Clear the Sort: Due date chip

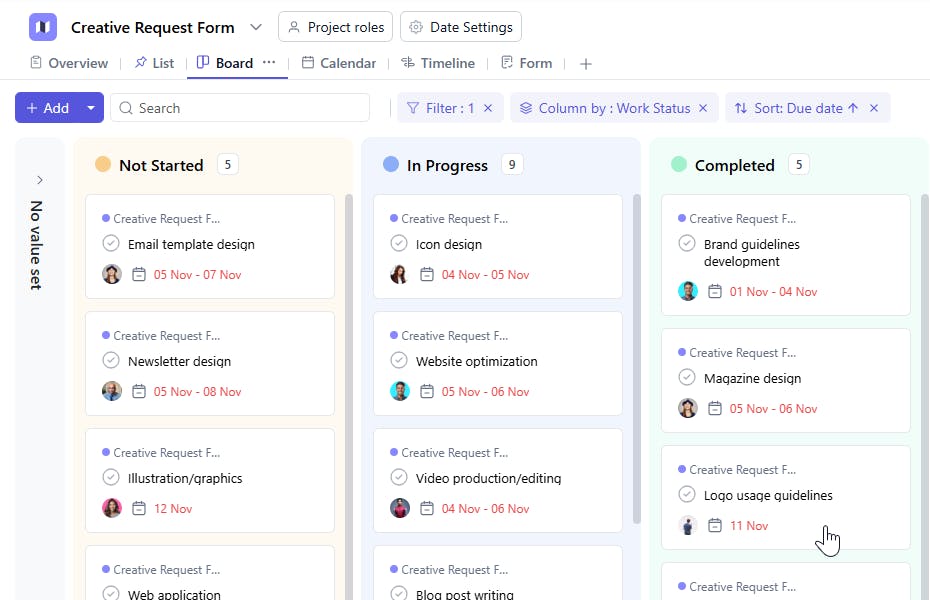[x=874, y=108]
